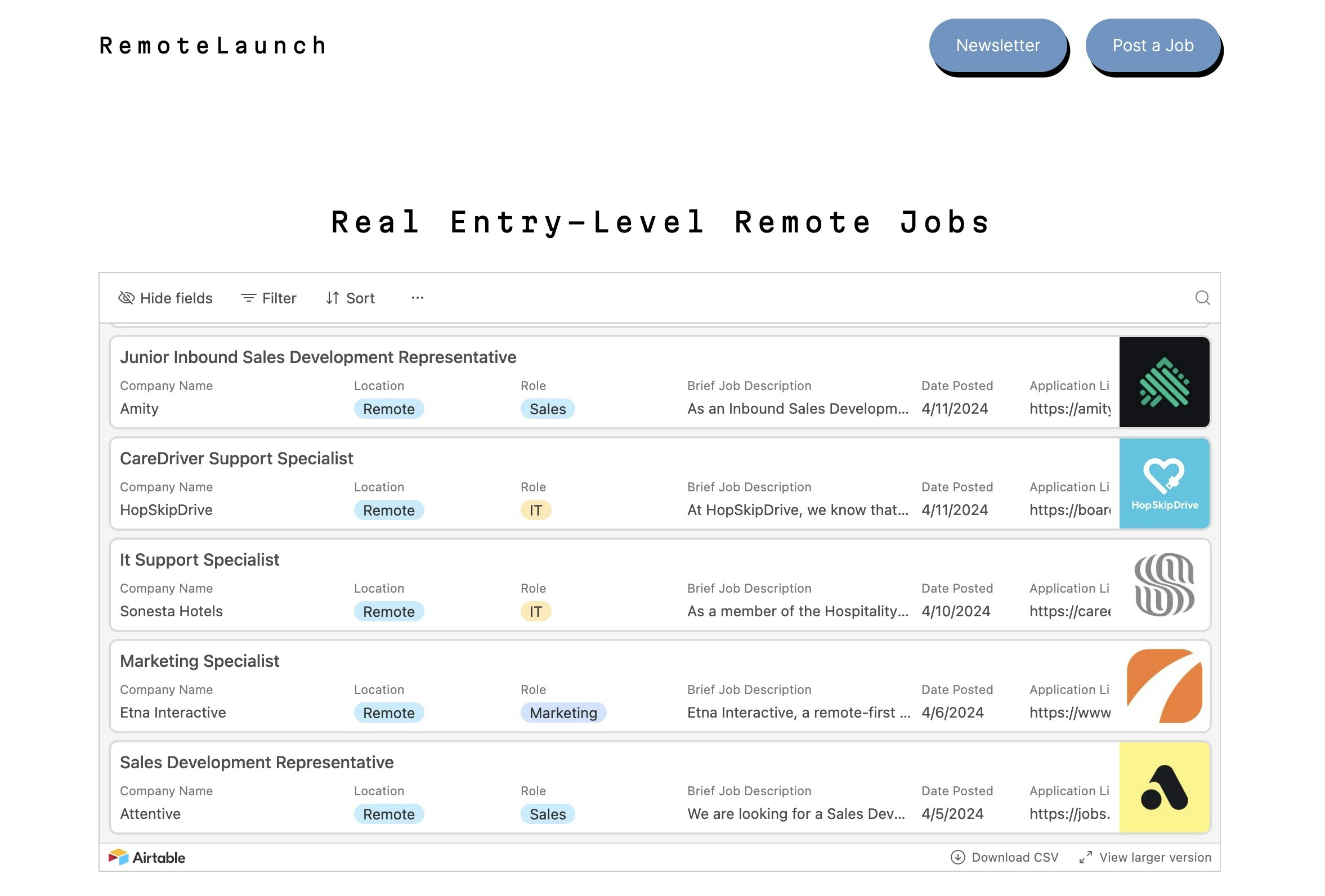This screenshot has height=896, width=1325.
Task: Click the Remote tag in the Amity row
Action: [x=388, y=409]
